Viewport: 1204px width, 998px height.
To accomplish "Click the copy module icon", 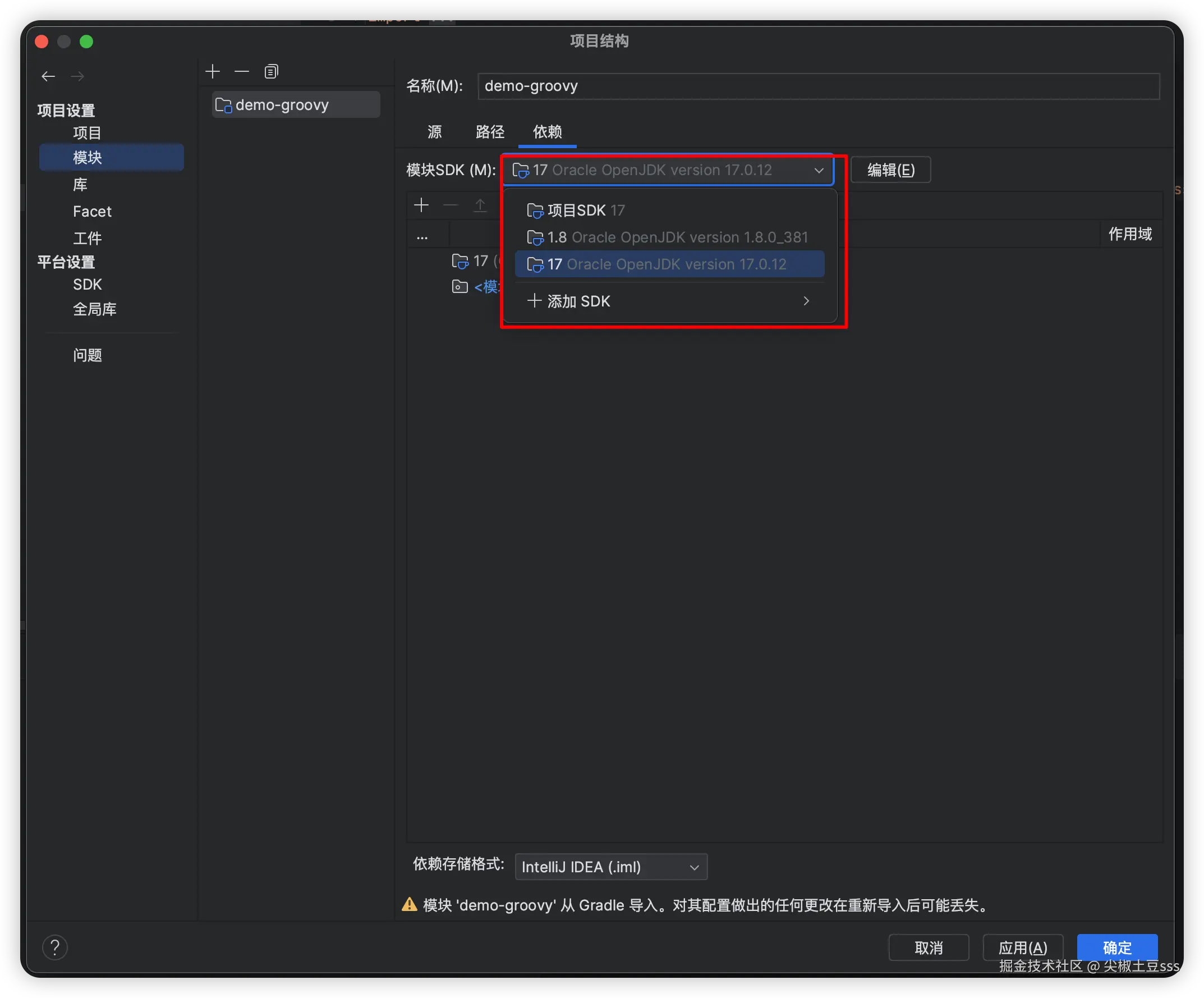I will click(x=271, y=72).
